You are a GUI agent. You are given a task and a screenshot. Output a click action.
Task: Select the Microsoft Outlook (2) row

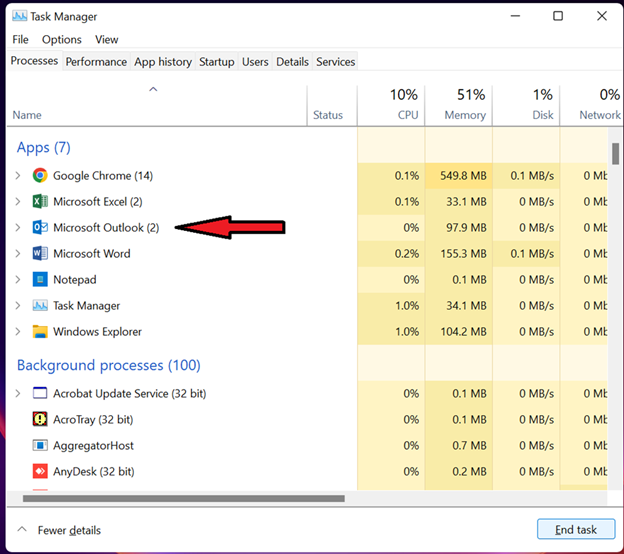(x=307, y=227)
